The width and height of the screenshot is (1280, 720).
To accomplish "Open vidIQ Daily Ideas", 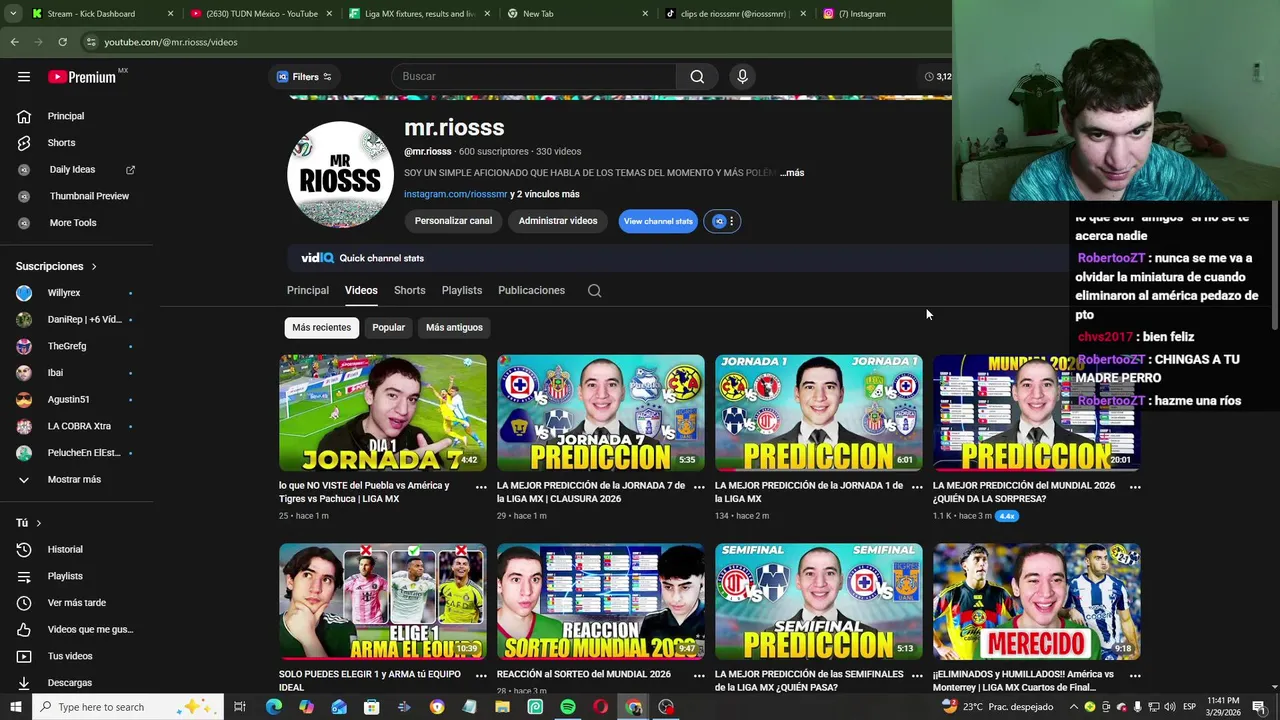I will [72, 170].
